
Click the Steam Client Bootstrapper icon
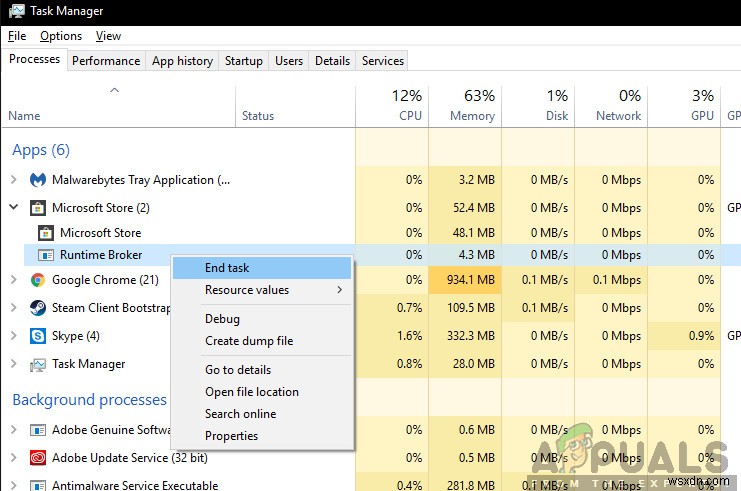click(38, 308)
